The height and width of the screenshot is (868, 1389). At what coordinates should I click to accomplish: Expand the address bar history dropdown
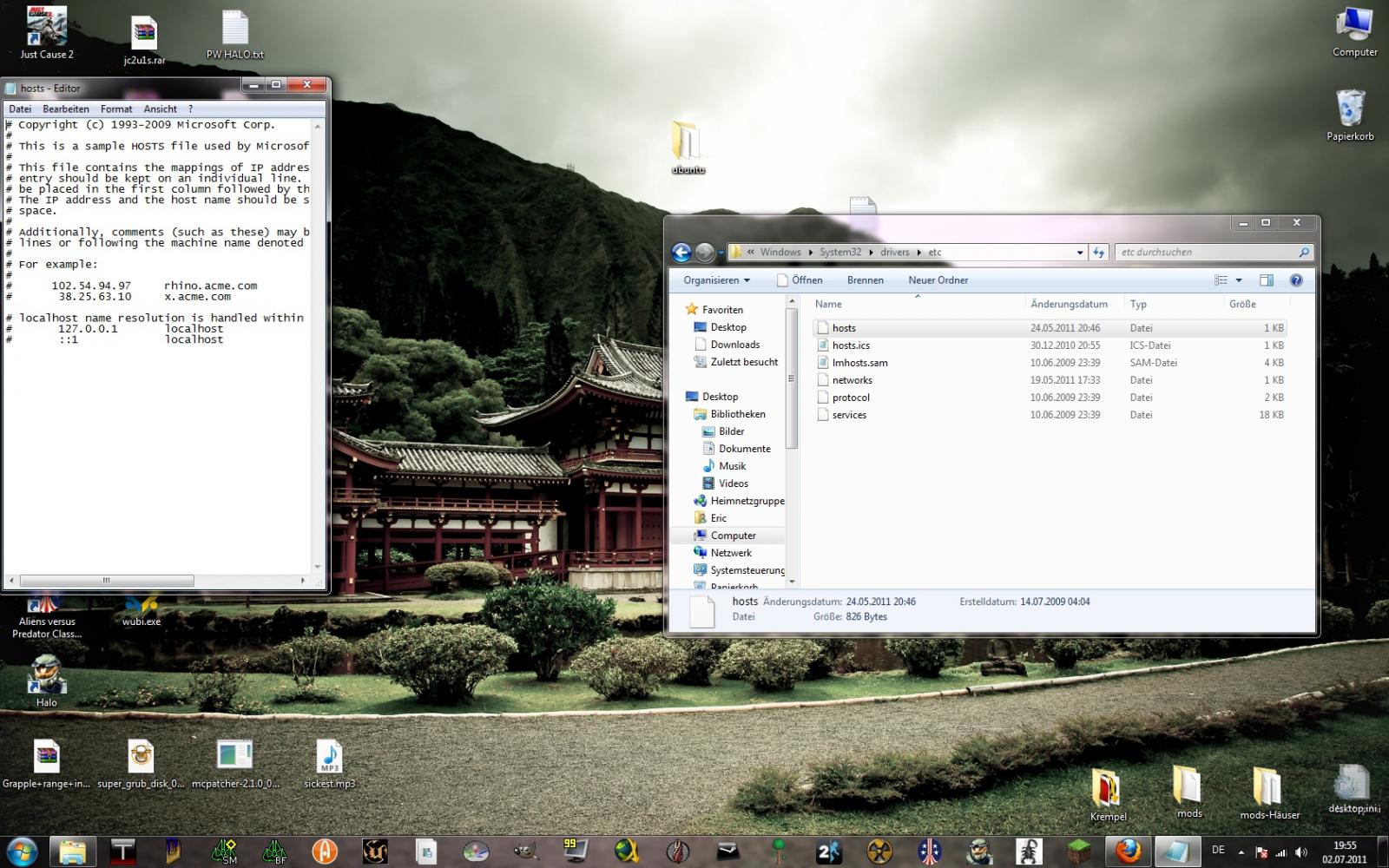1079,253
